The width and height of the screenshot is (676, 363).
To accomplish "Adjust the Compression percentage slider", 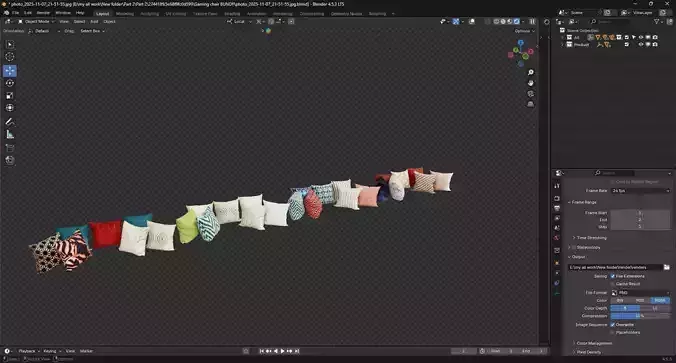I will pyautogui.click(x=640, y=316).
